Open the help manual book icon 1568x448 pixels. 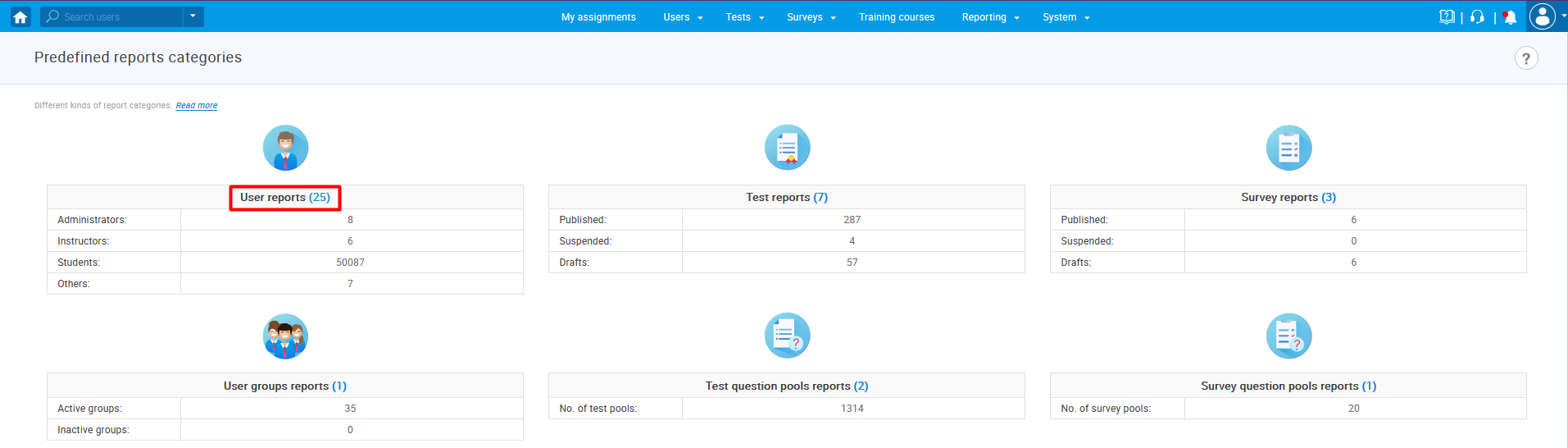coord(1447,17)
